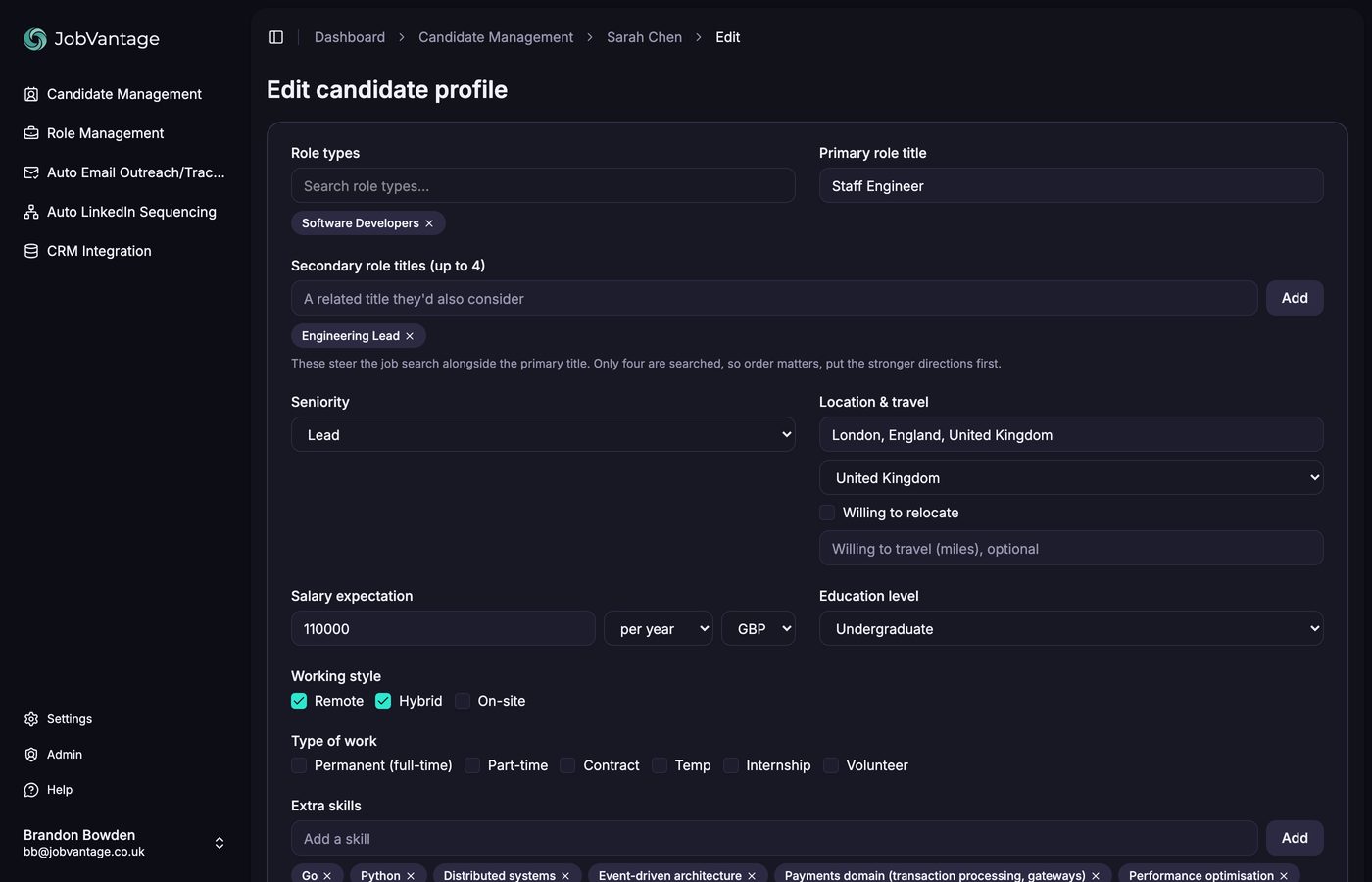Click the JobVantage logo icon

[x=35, y=39]
